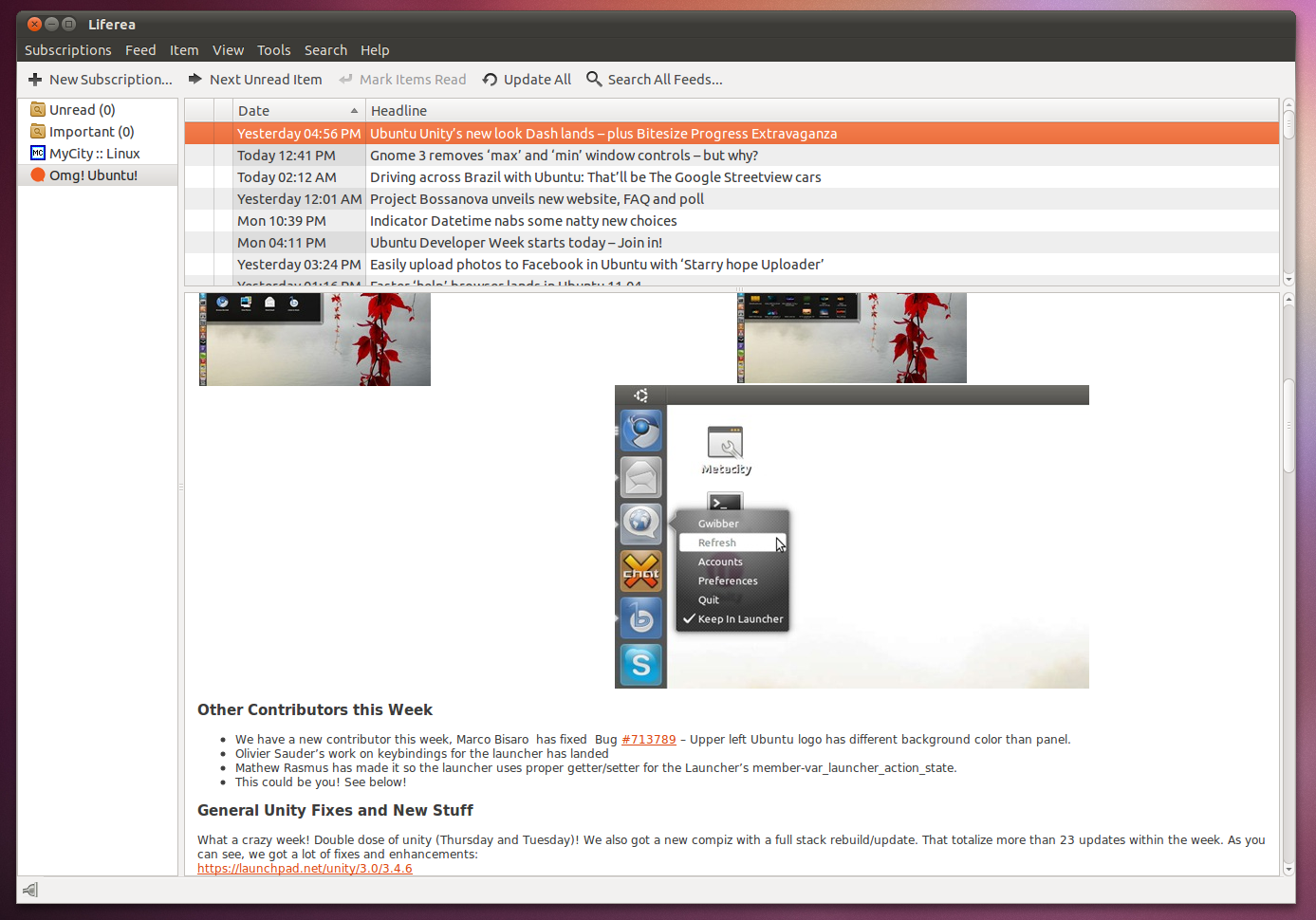
Task: Click the Important folder icon
Action: (x=38, y=131)
